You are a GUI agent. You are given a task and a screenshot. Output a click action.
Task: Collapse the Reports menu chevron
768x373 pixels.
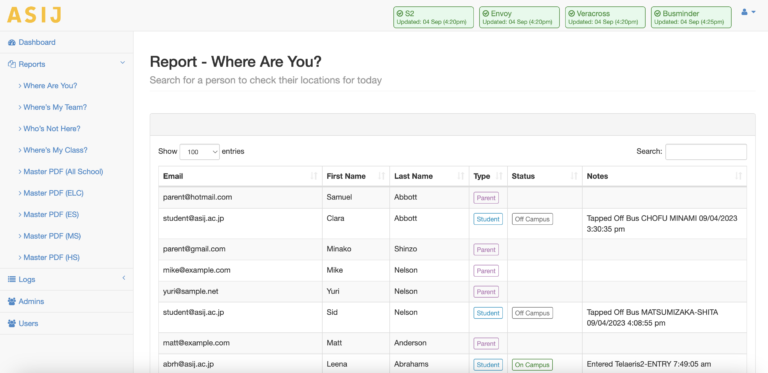(x=123, y=63)
